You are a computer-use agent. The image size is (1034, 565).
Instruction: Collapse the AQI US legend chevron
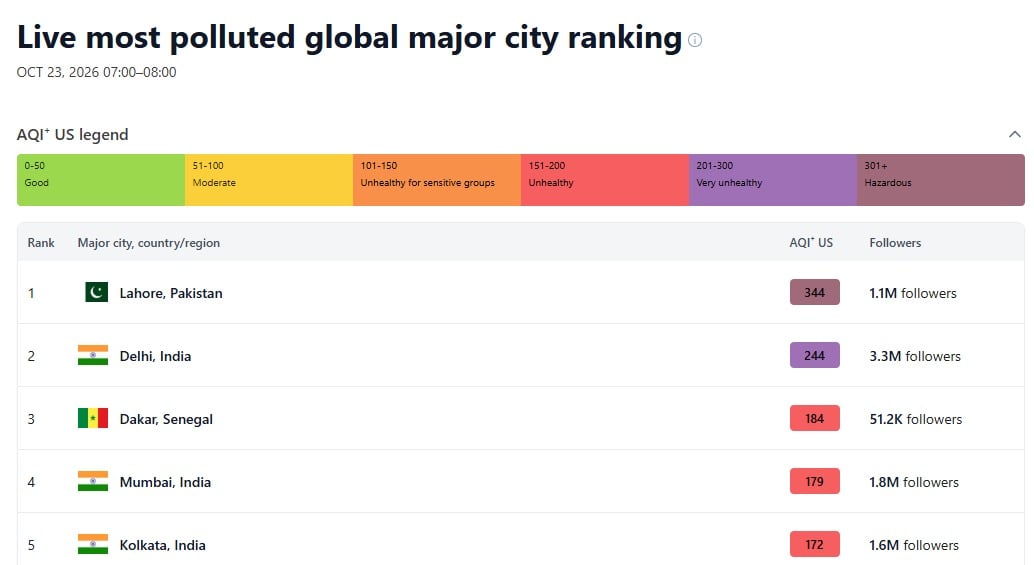click(1014, 134)
